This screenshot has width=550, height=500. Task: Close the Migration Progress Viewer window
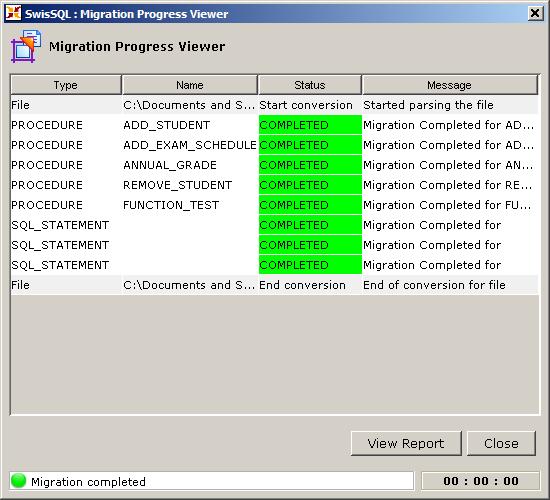pyautogui.click(x=535, y=14)
